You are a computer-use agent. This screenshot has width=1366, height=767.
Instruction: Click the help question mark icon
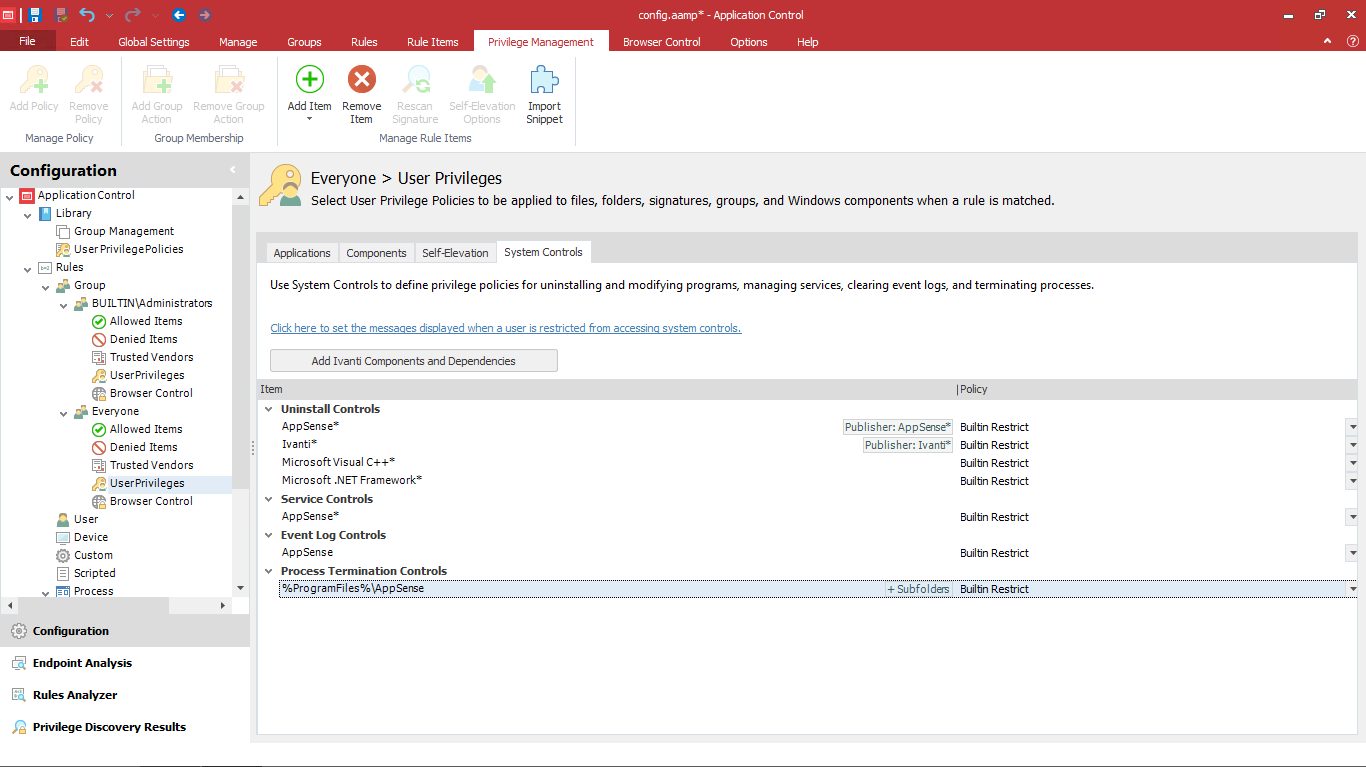(1353, 41)
